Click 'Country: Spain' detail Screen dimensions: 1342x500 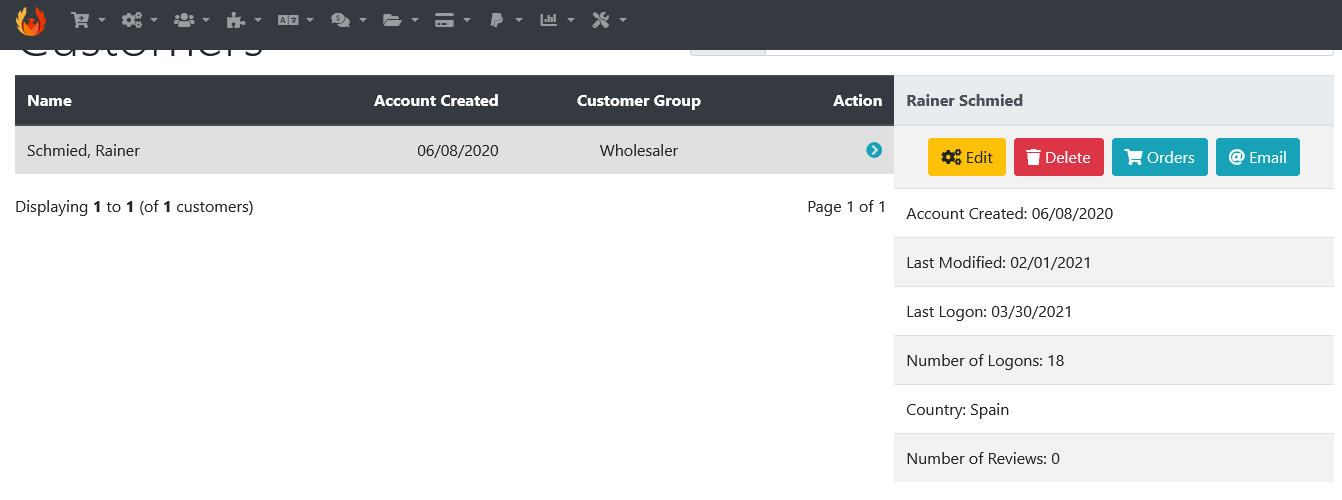pyautogui.click(x=957, y=409)
